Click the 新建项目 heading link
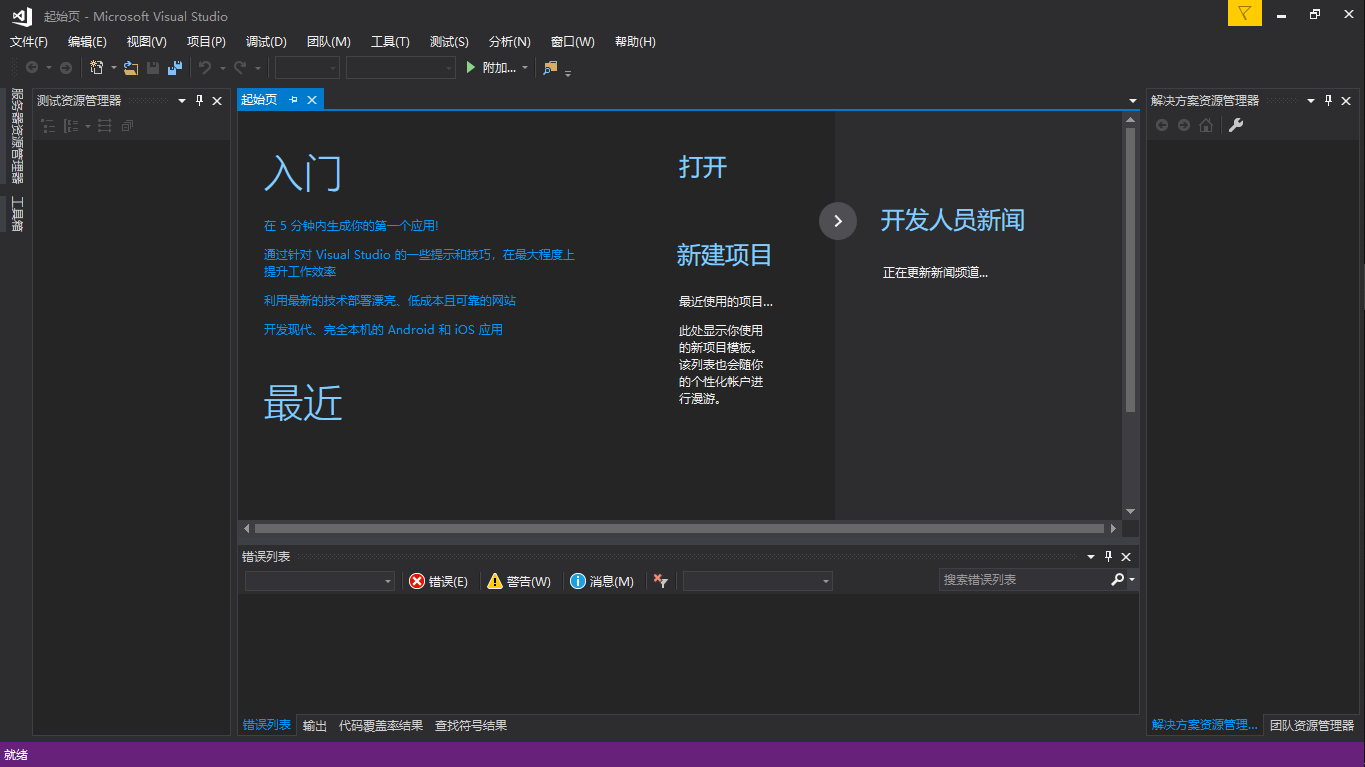Viewport: 1365px width, 767px height. click(x=725, y=255)
